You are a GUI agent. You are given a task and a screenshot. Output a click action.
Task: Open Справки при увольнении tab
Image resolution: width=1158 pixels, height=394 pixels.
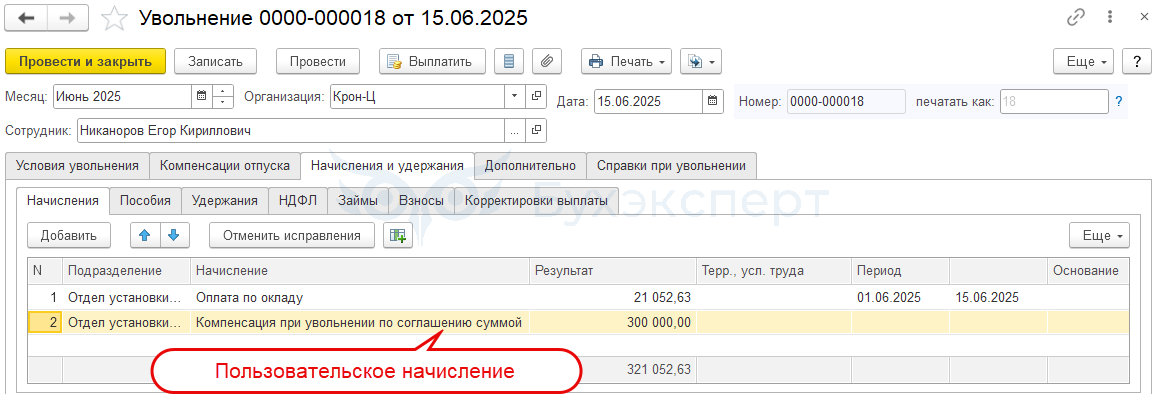coord(671,166)
